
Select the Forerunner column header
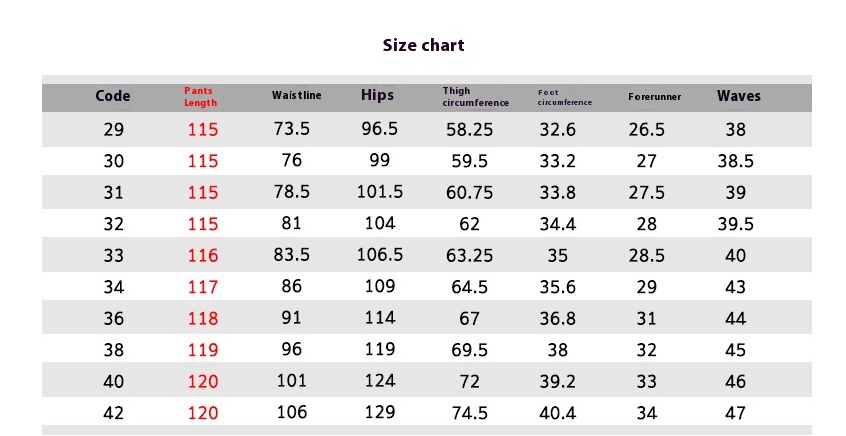(x=654, y=97)
